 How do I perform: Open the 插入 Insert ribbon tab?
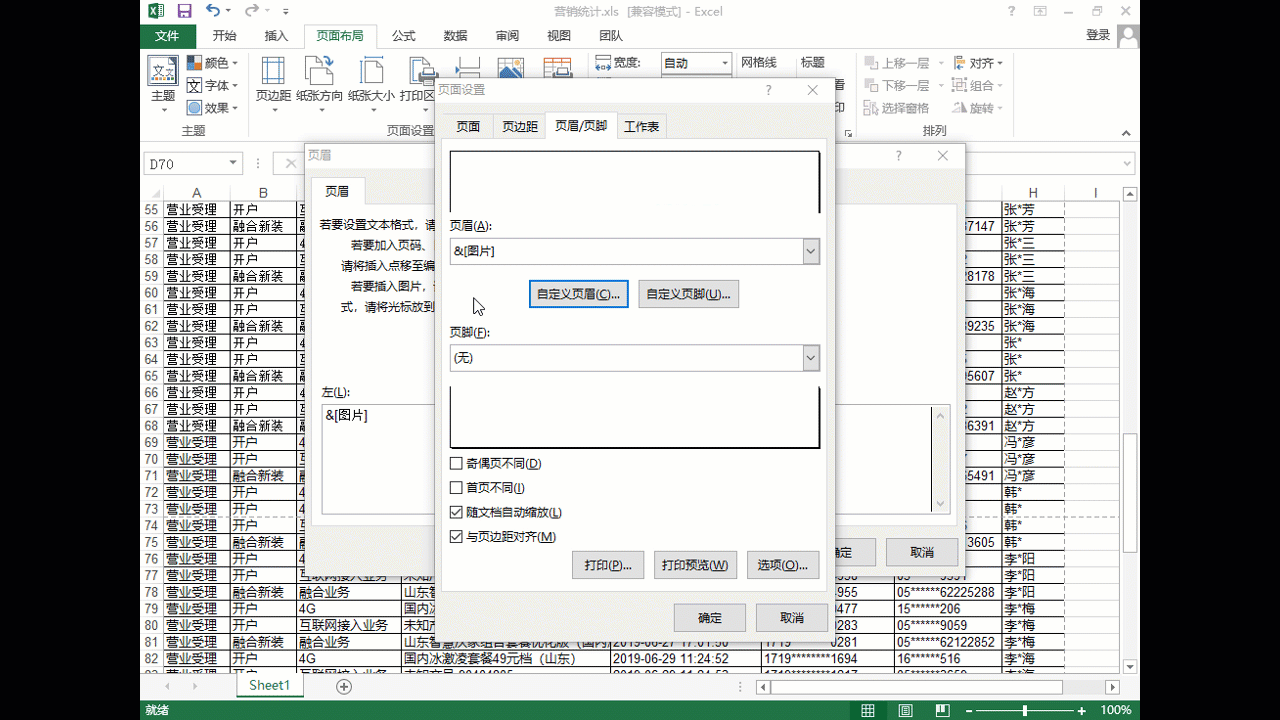point(276,36)
